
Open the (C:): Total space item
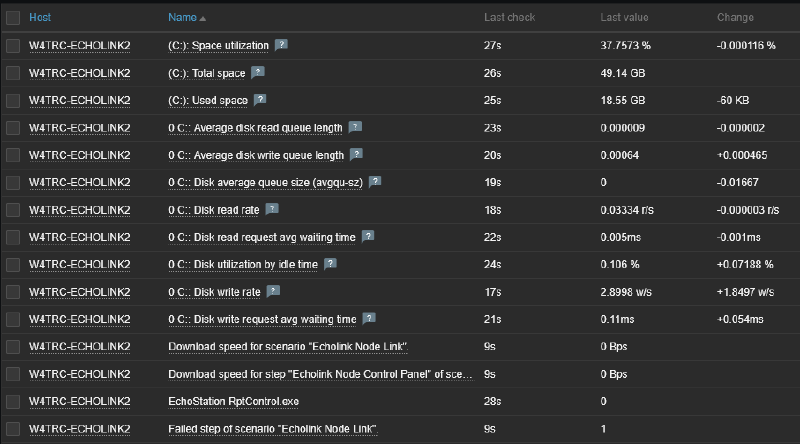coord(207,73)
